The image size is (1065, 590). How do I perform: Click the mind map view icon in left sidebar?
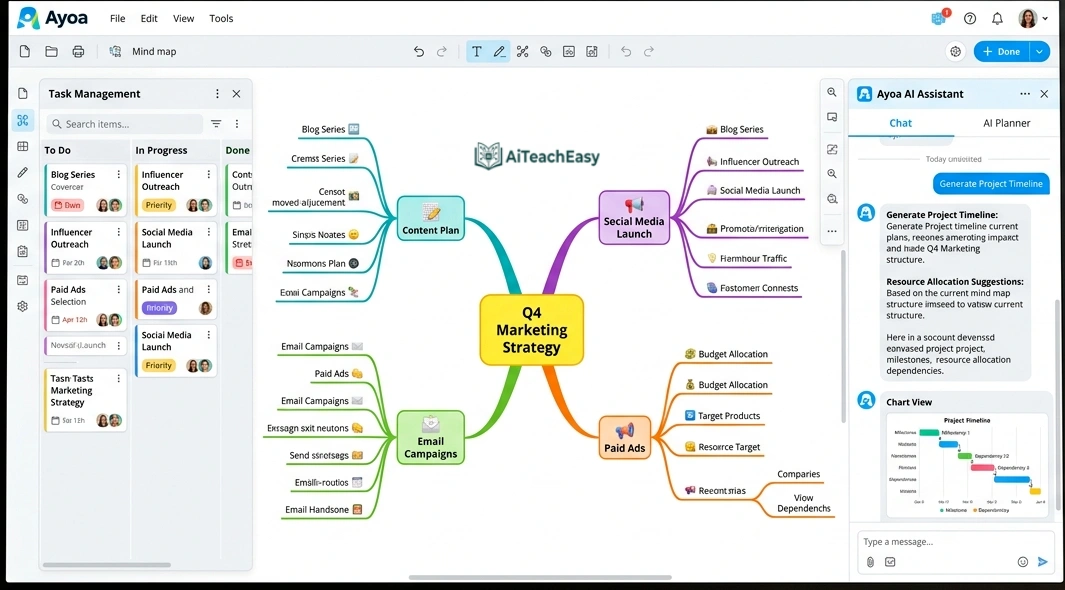[x=23, y=120]
